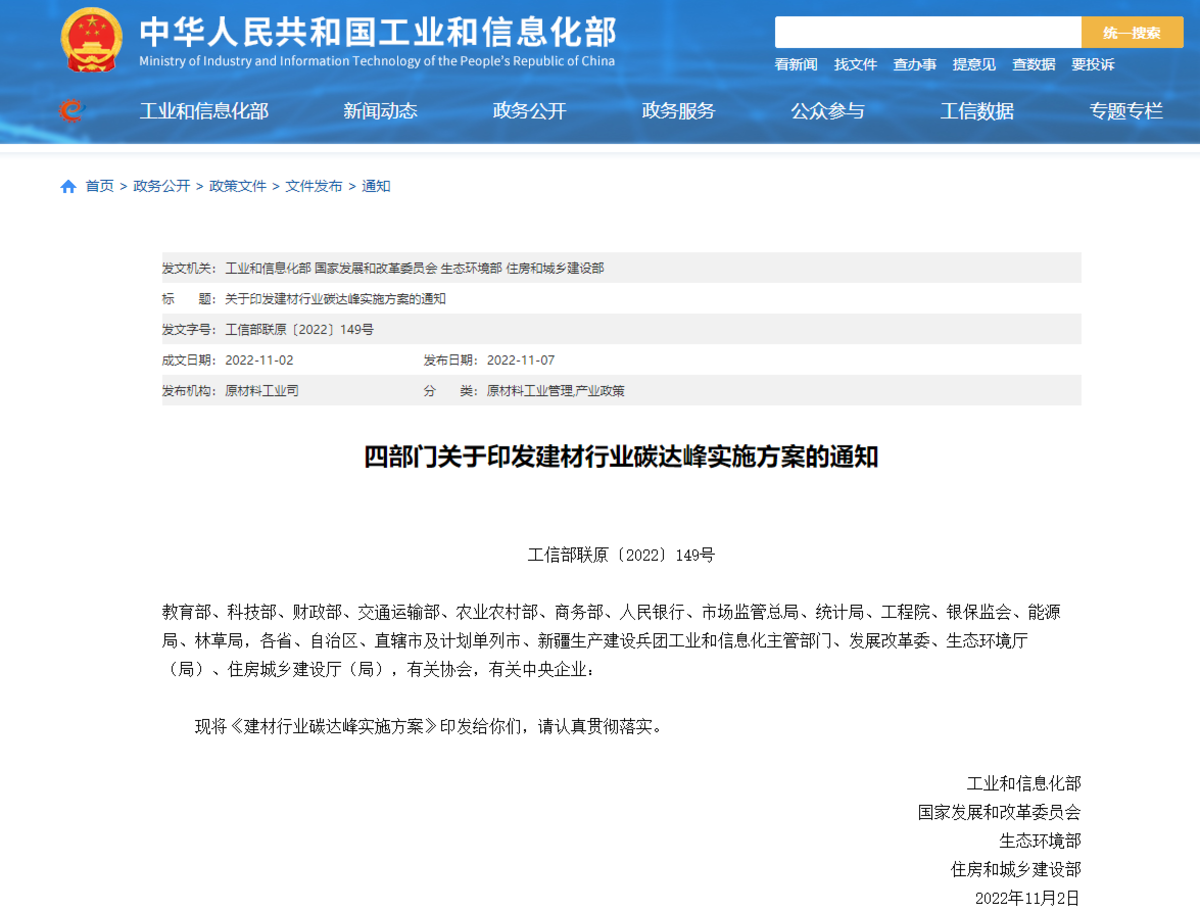1200x911 pixels.
Task: Click the date 2022年11月2日 at the bottom
Action: click(x=1028, y=898)
